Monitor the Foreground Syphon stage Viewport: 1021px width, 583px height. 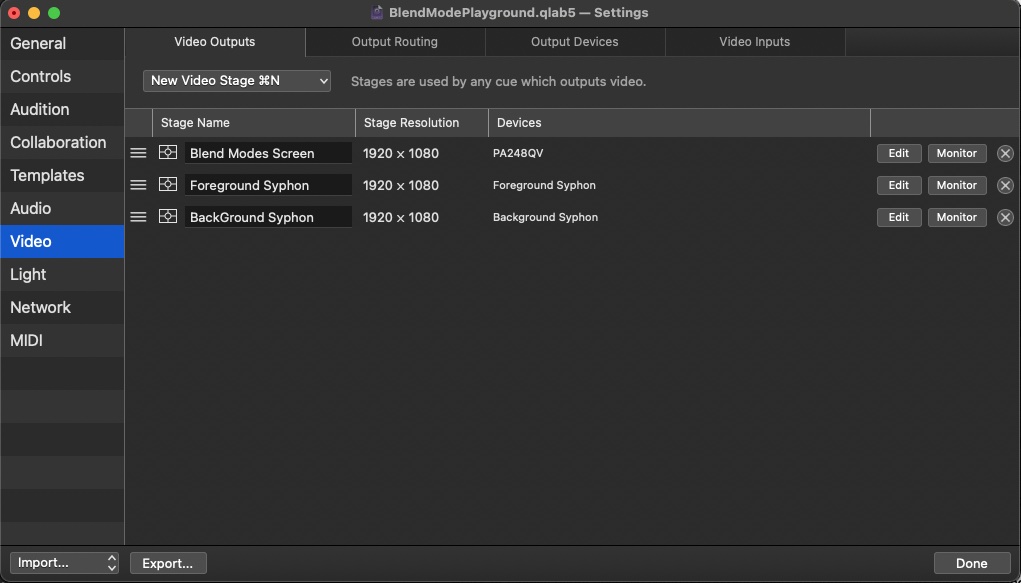pos(956,185)
